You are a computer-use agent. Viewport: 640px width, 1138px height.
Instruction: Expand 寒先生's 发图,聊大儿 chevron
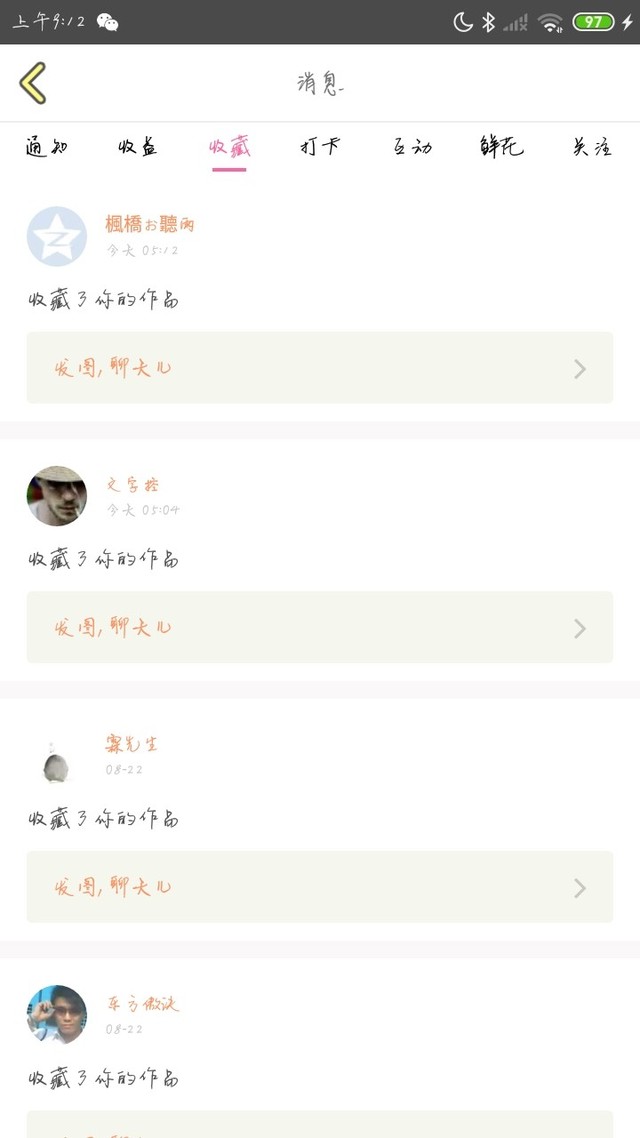click(580, 888)
